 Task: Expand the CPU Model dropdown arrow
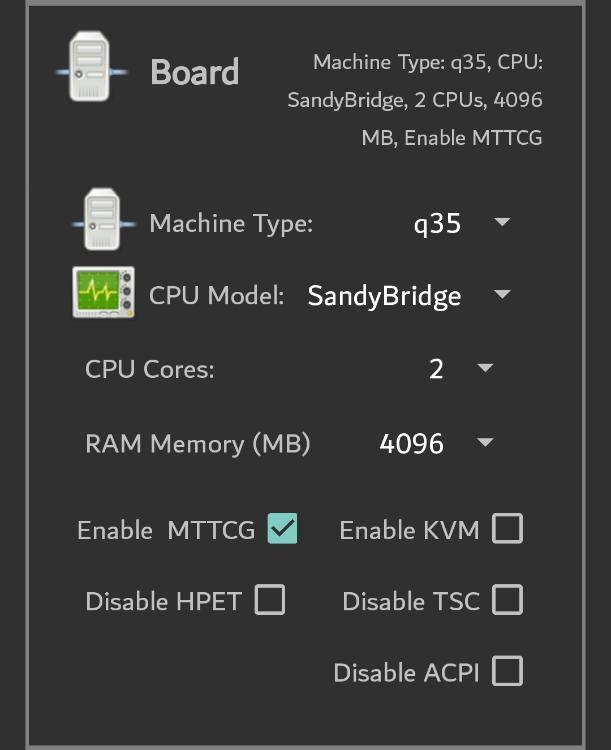(x=502, y=294)
